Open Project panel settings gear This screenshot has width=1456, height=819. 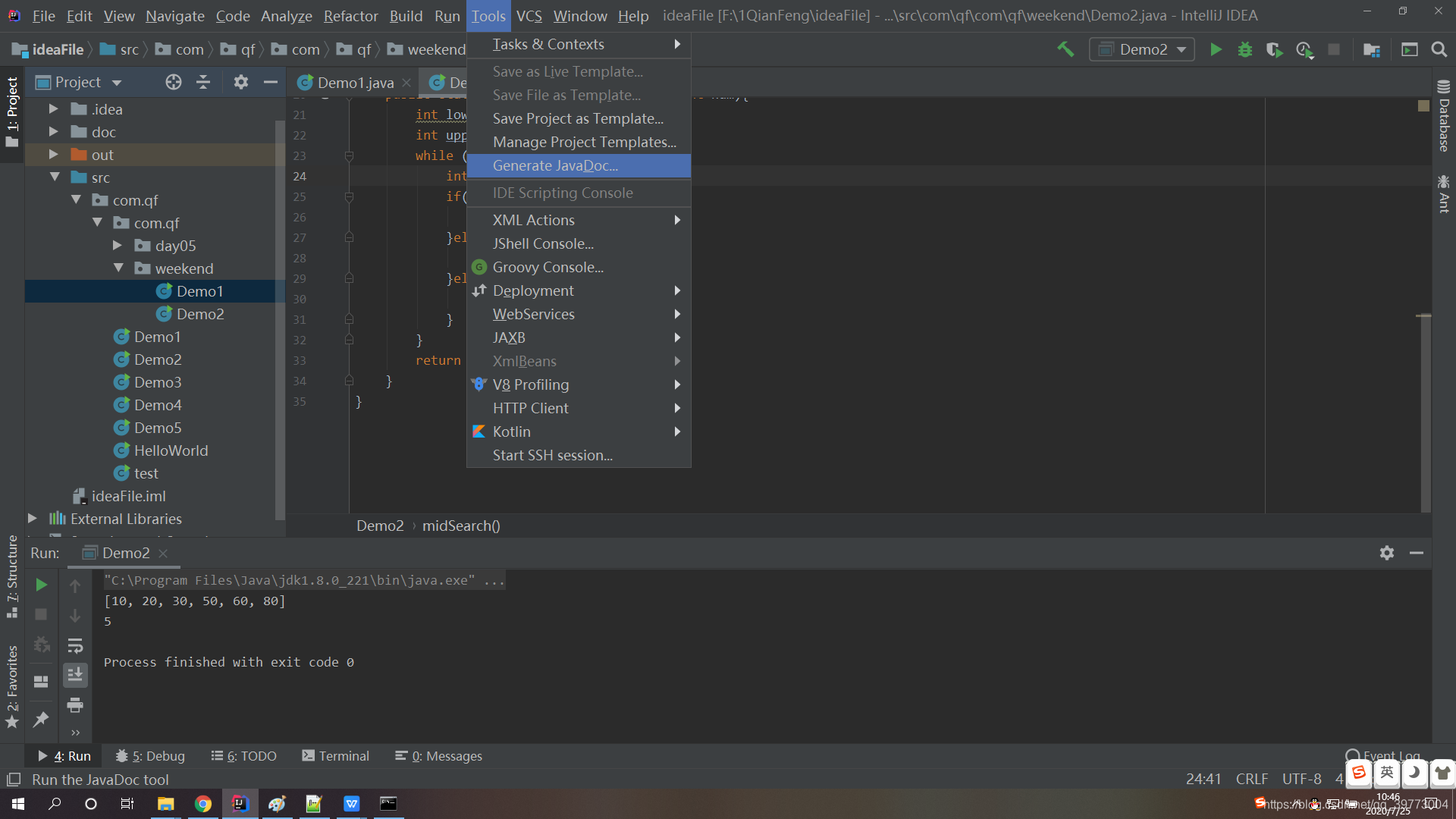click(x=241, y=82)
